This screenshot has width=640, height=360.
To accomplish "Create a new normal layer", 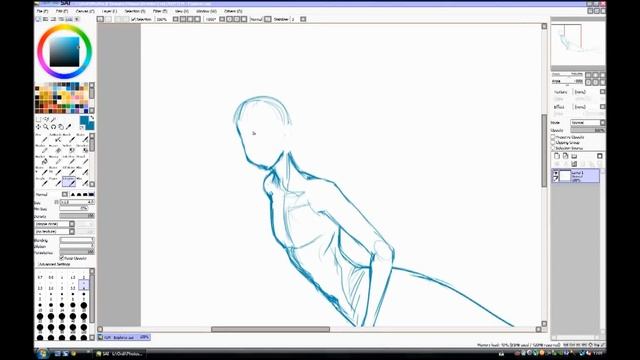I will point(557,156).
